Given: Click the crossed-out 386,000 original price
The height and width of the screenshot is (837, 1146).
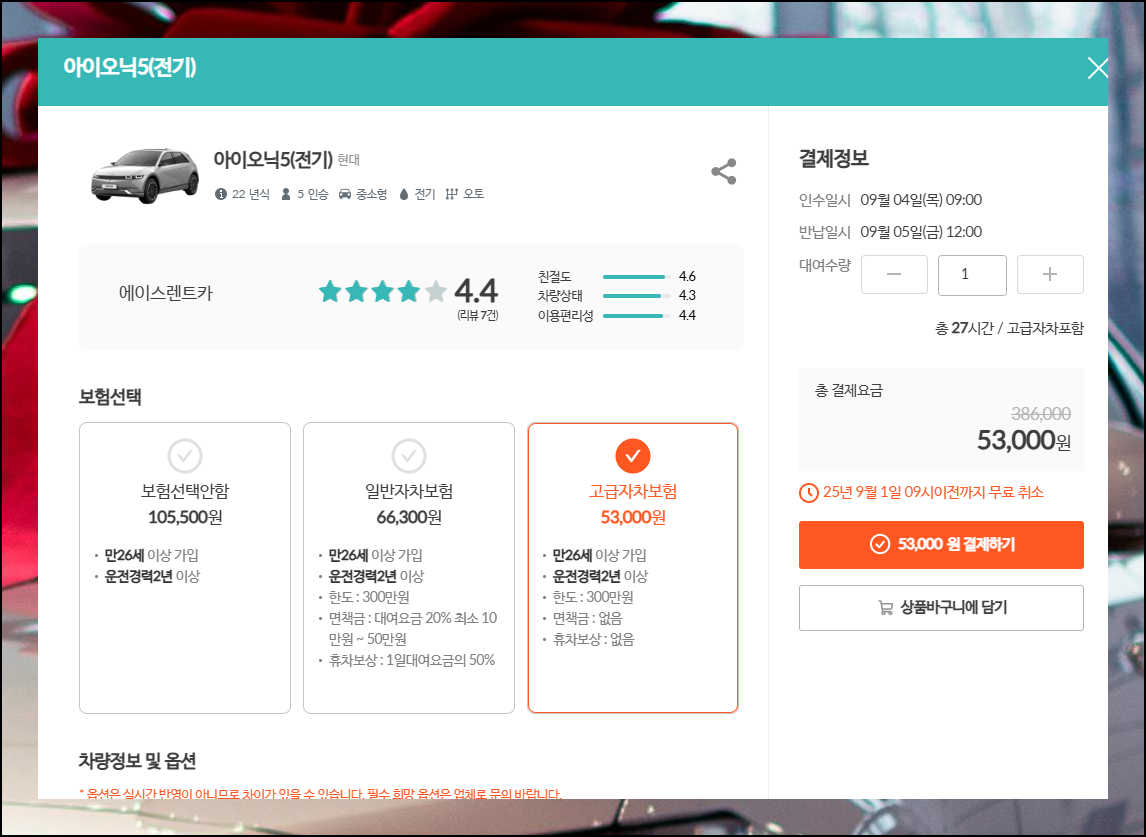Looking at the screenshot, I should (x=1041, y=414).
